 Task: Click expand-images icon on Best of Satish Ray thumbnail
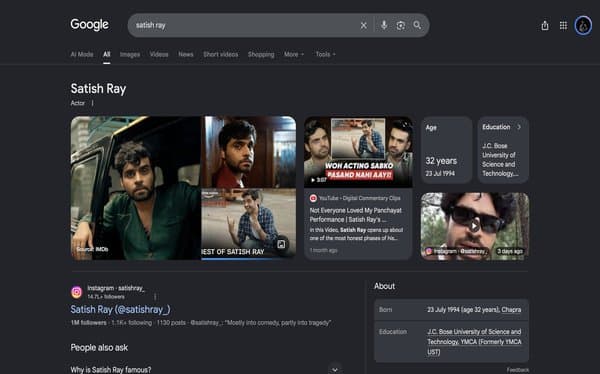[281, 244]
